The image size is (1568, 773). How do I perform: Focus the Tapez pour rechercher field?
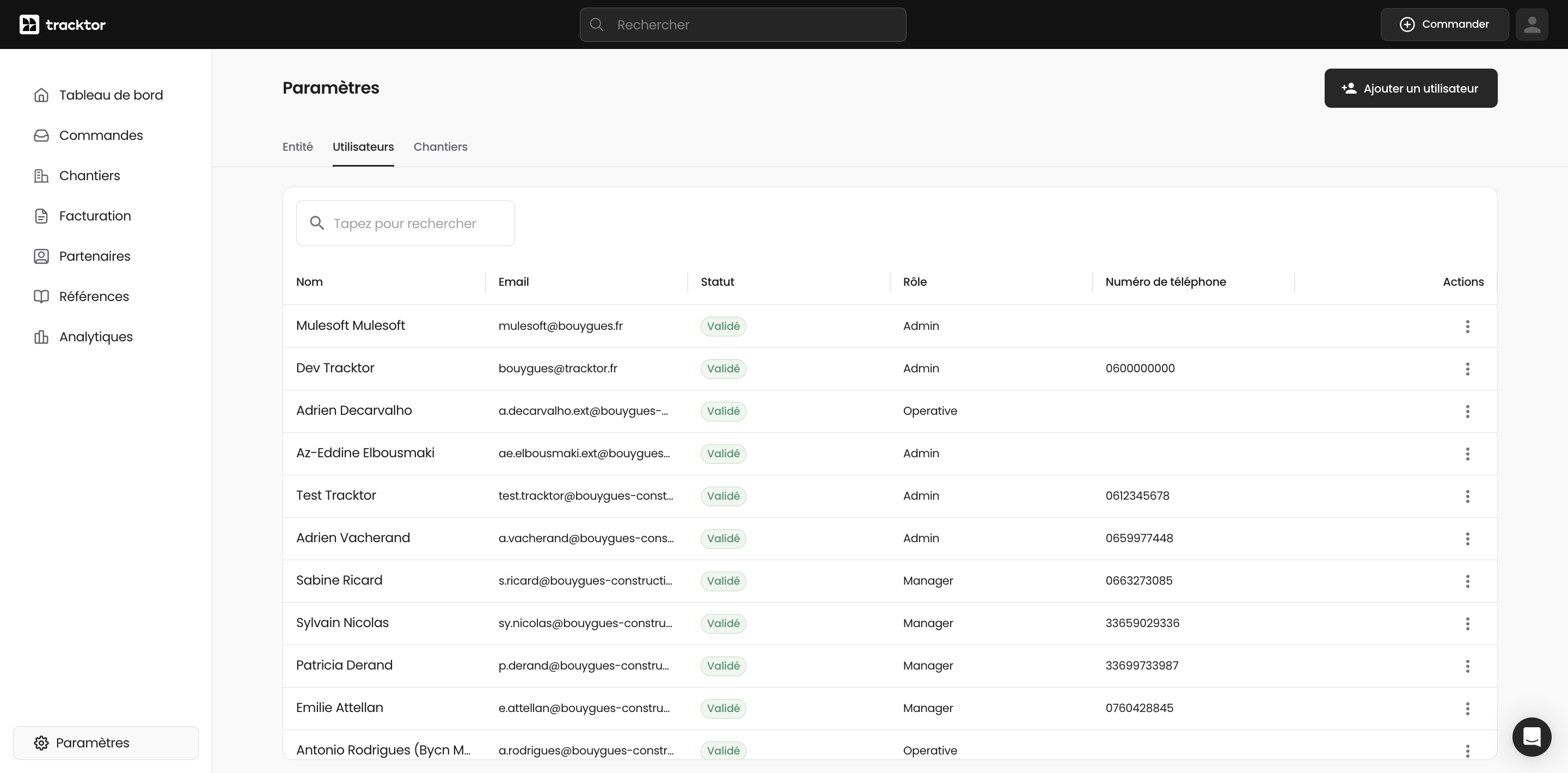coord(406,223)
